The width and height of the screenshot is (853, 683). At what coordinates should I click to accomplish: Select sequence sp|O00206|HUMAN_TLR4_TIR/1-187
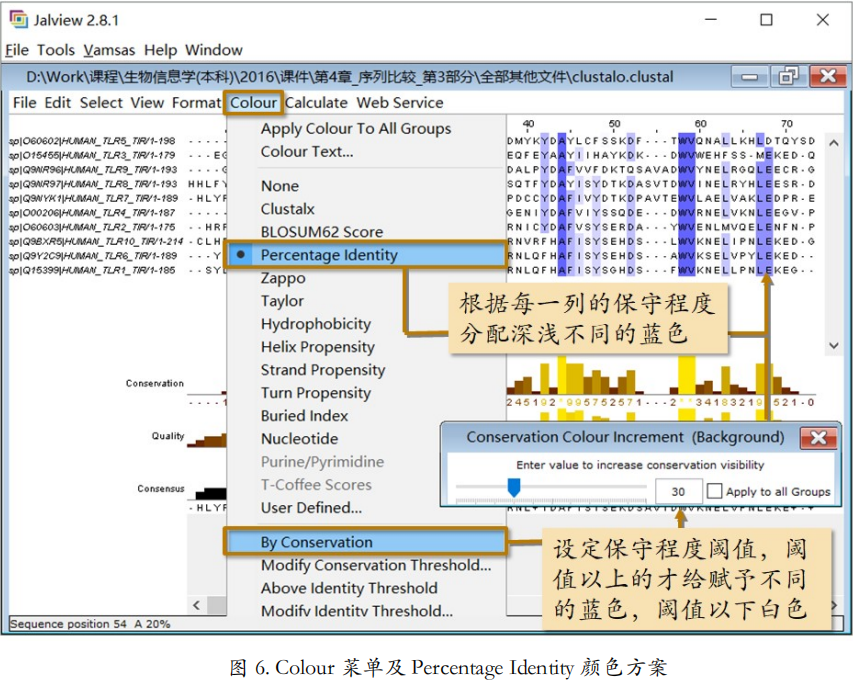point(92,213)
